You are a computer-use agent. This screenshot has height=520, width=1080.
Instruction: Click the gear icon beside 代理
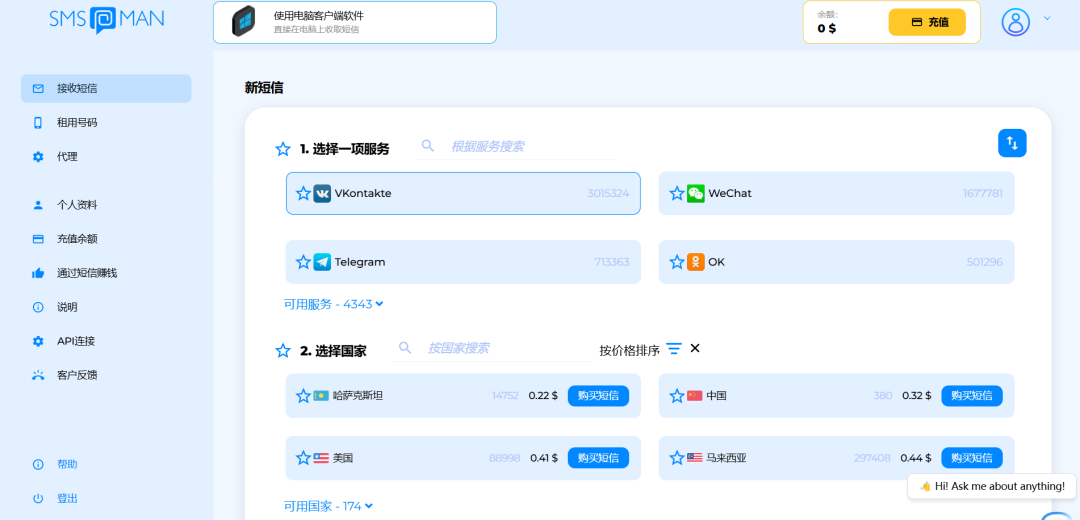point(38,156)
